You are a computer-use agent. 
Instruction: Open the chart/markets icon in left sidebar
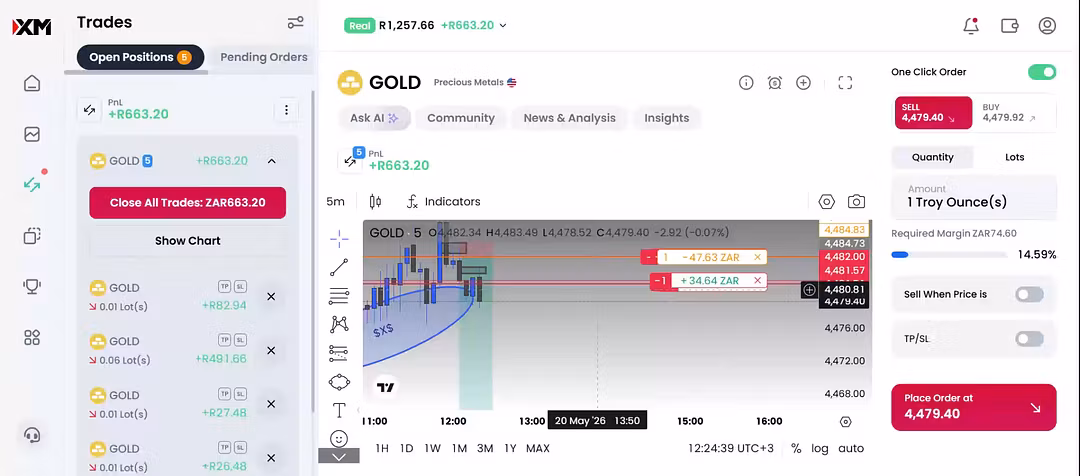point(32,134)
